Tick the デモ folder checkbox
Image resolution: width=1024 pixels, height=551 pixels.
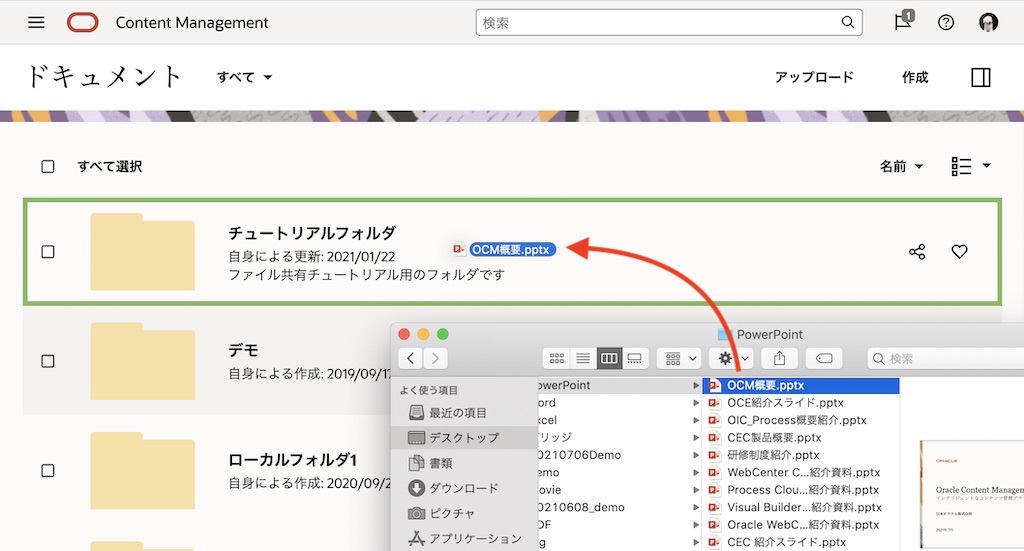coord(48,360)
